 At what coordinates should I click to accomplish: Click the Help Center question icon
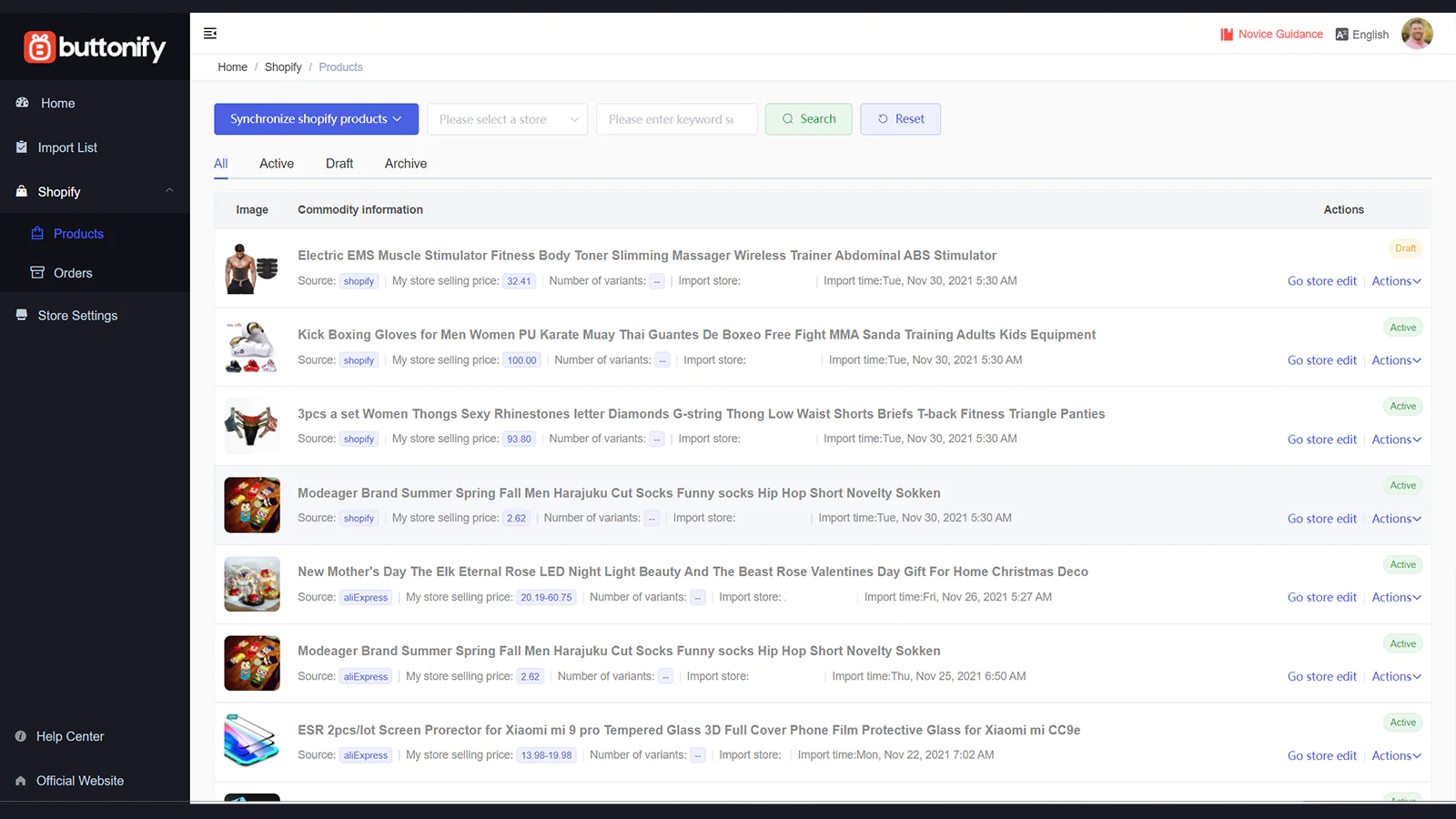[x=21, y=736]
